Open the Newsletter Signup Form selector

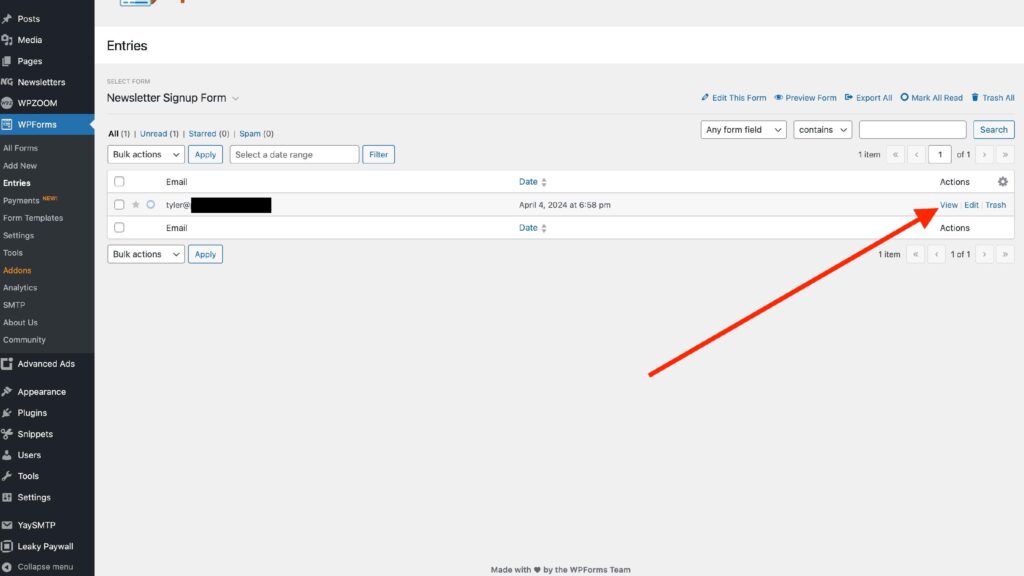pyautogui.click(x=173, y=98)
